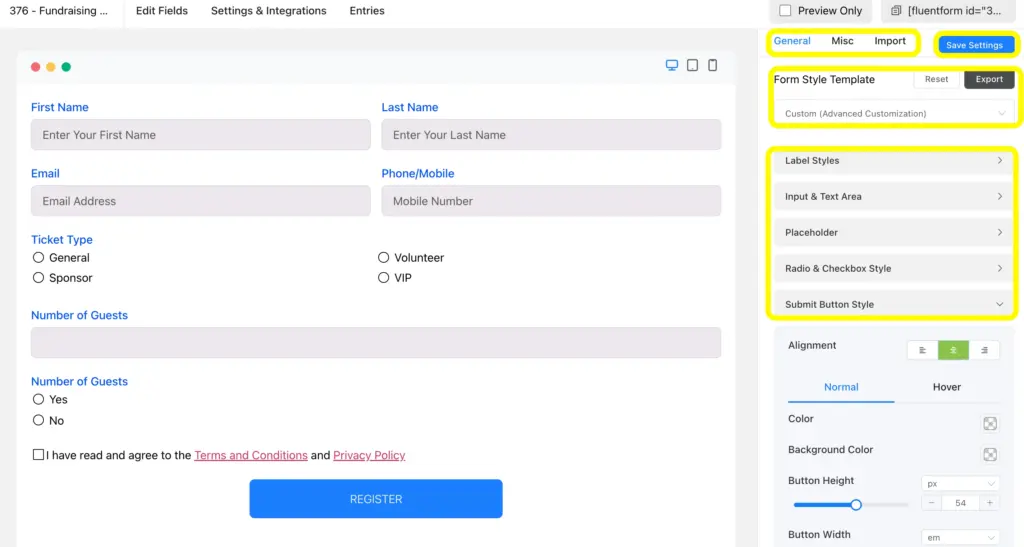The width and height of the screenshot is (1024, 547).
Task: Decrease button height with minus
Action: pyautogui.click(x=931, y=503)
